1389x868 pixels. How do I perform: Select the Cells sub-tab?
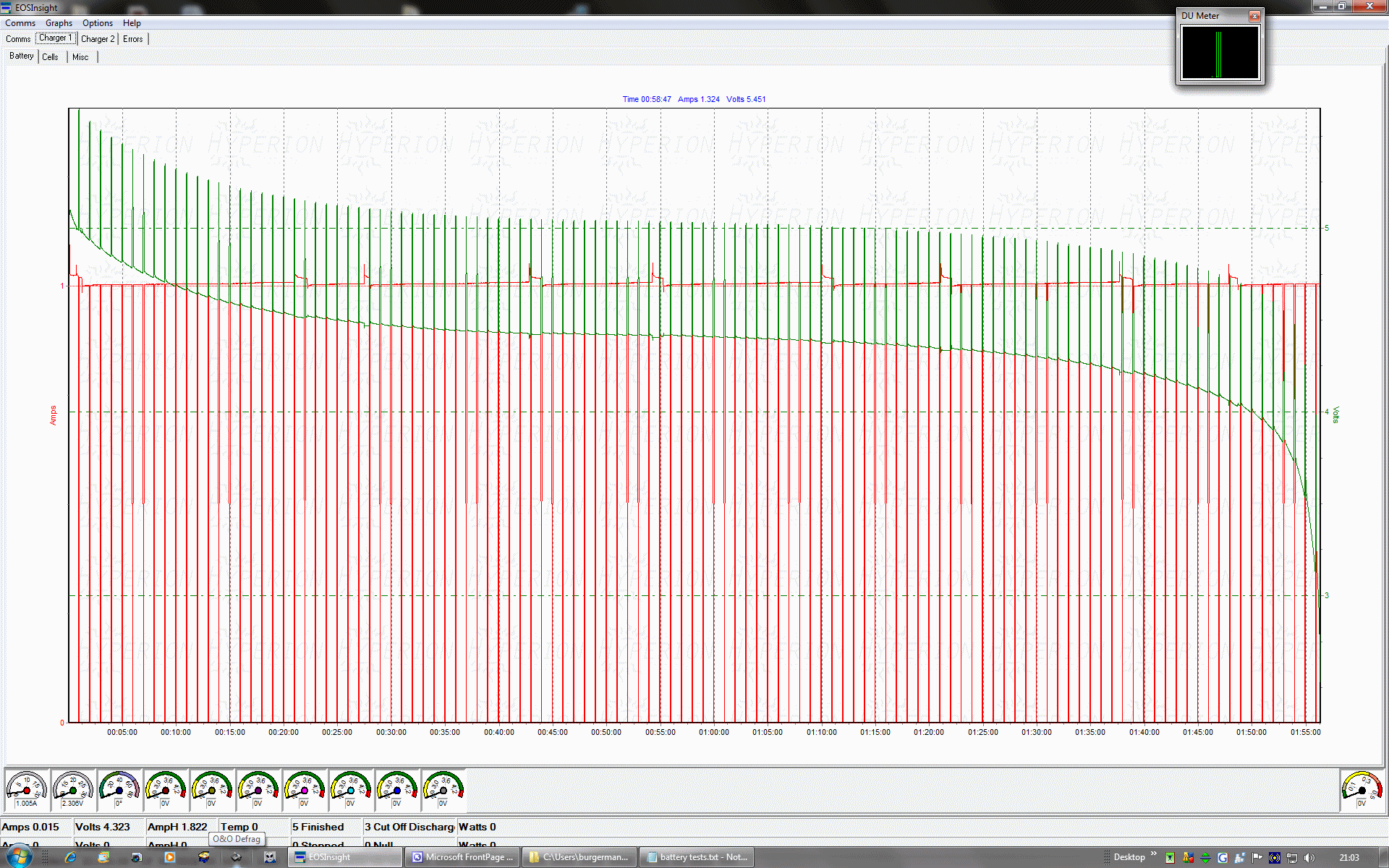pos(50,57)
